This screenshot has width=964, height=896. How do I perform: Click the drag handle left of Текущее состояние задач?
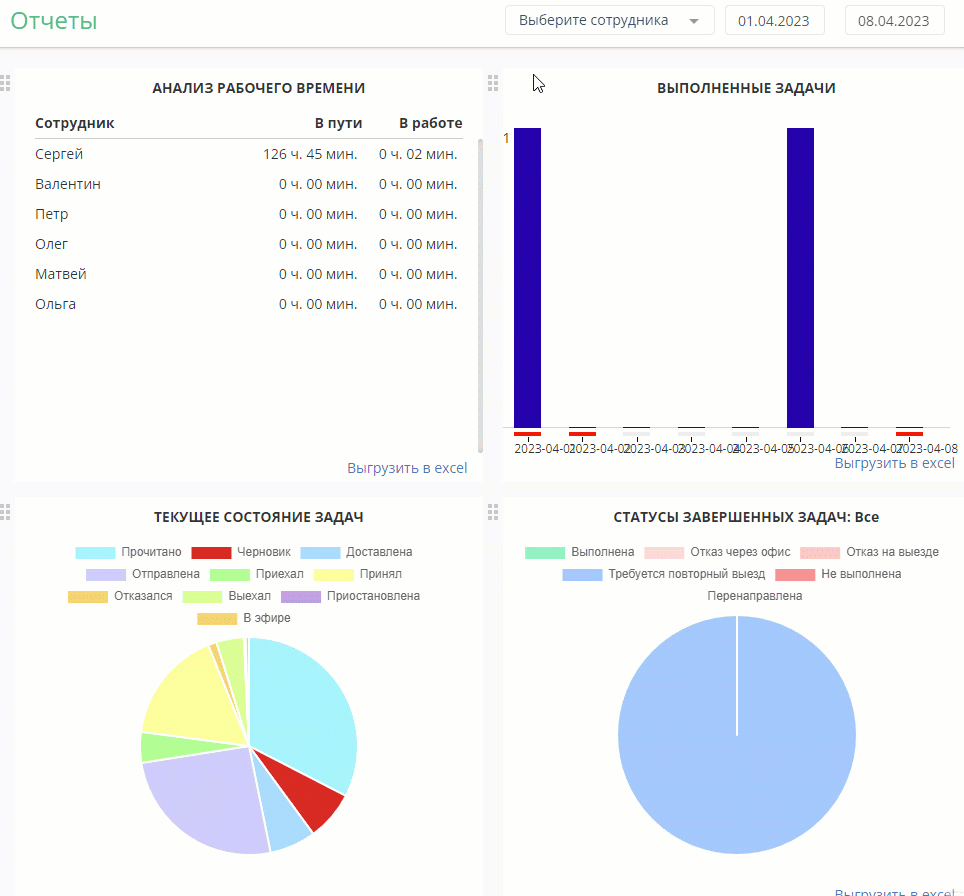tap(5, 512)
